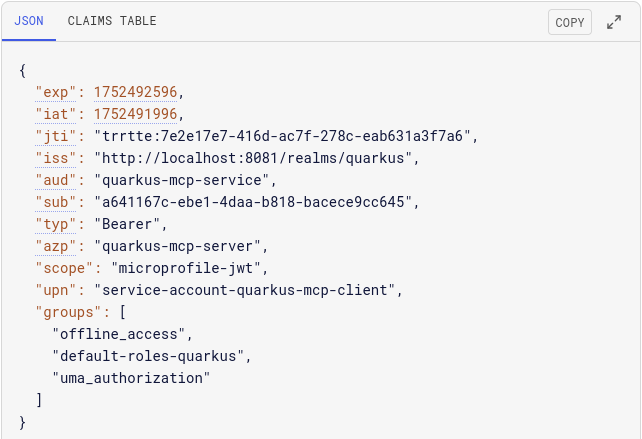Click the "uma_authorization" group entry
Image resolution: width=642 pixels, height=439 pixels.
[131, 378]
